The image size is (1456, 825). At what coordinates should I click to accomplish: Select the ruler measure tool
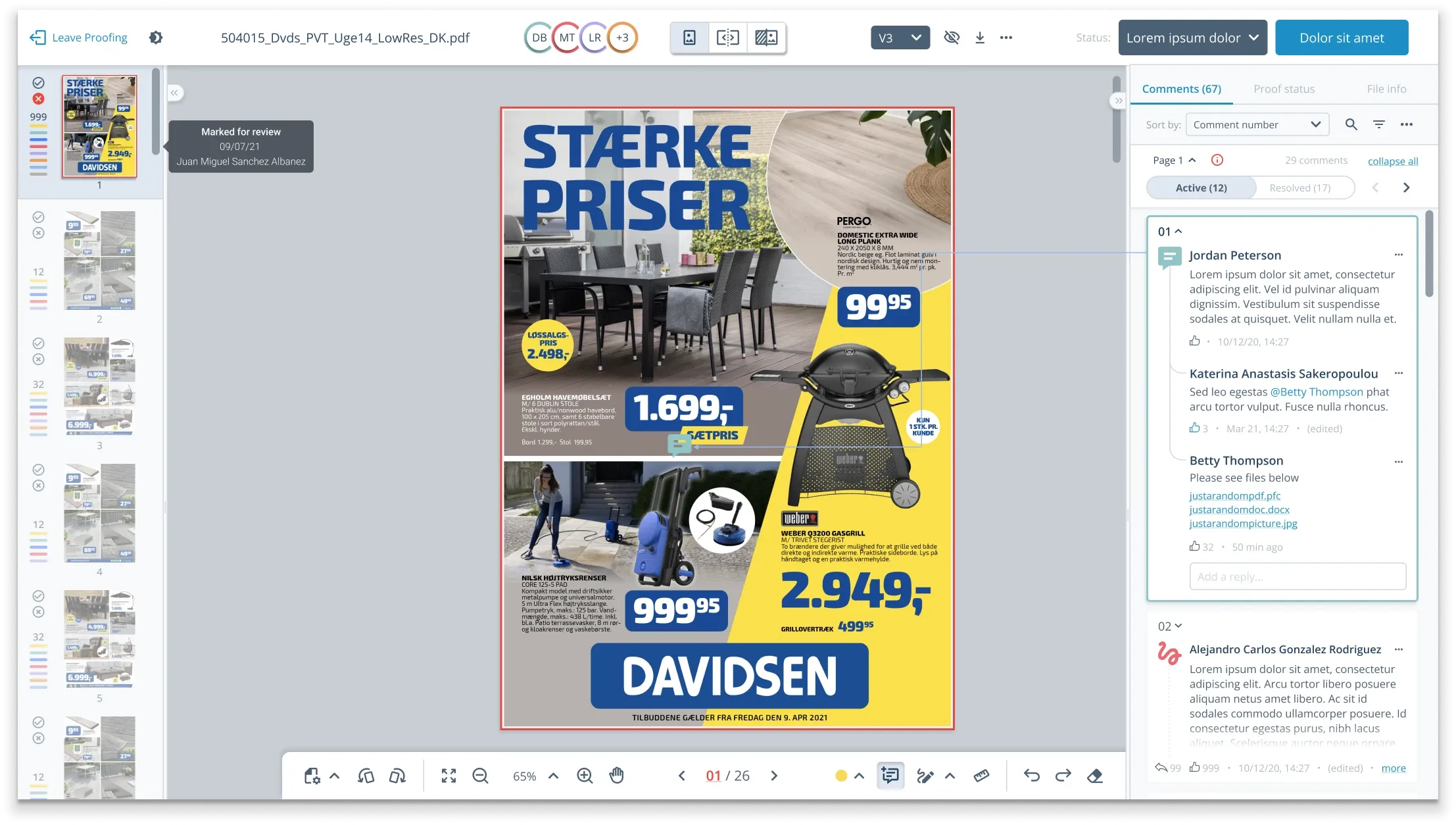click(x=981, y=776)
